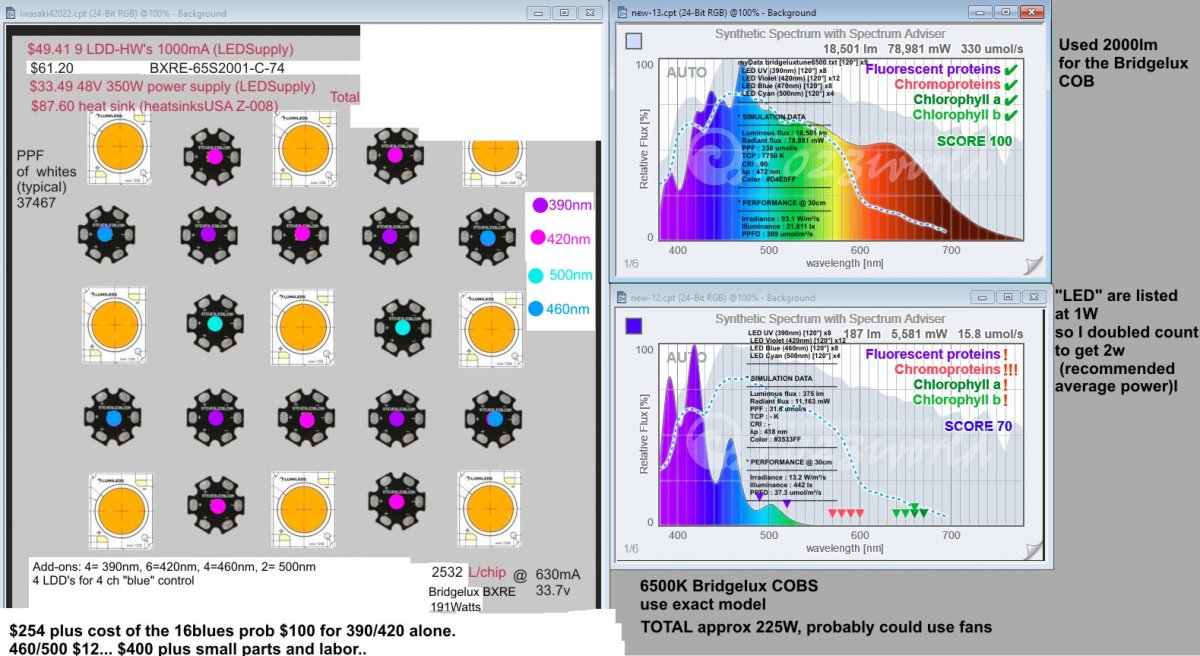Viewport: 1200px width, 656px height.
Task: Minimize the iwasaki42022.cpt window
Action: [538, 13]
